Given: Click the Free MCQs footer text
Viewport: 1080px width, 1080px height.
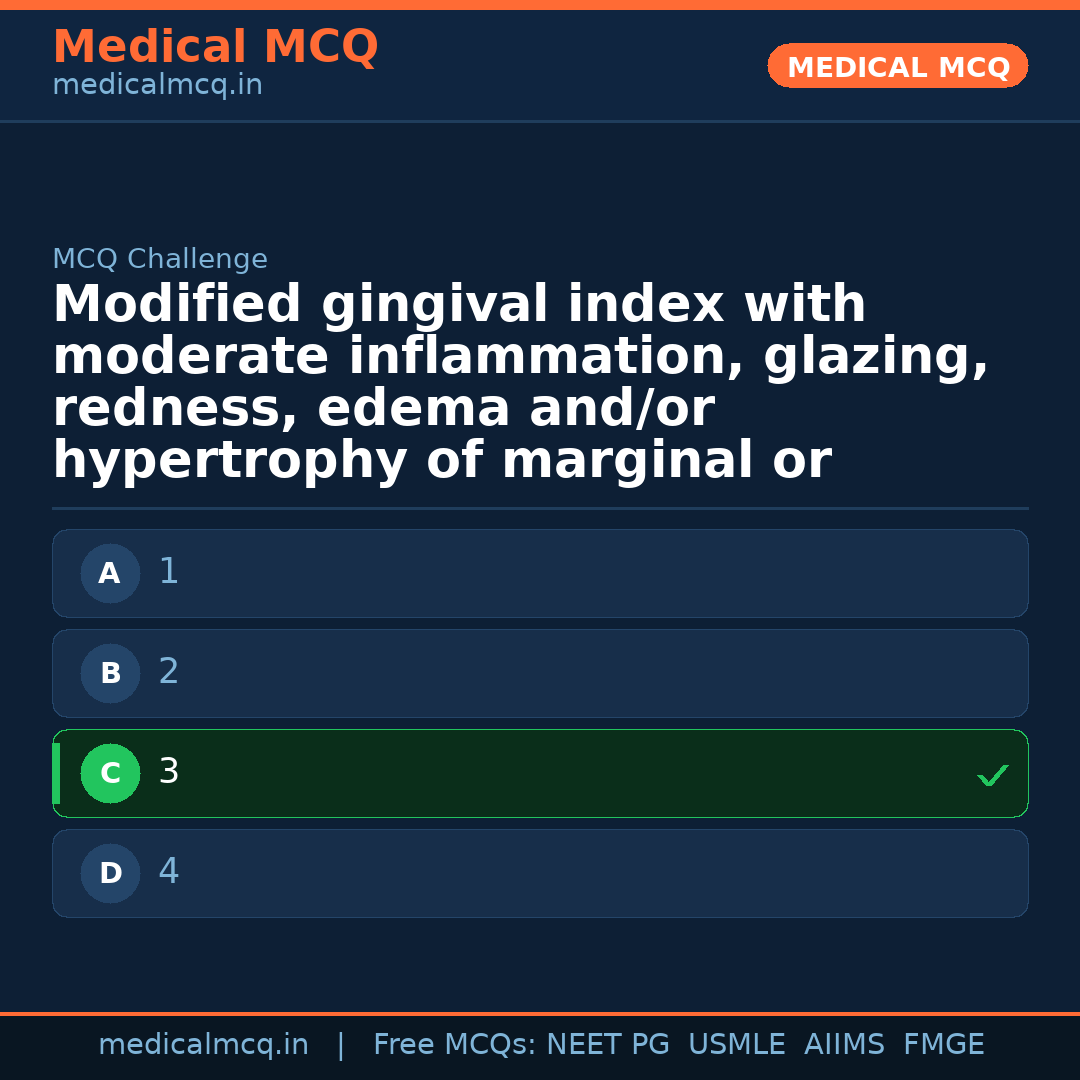Looking at the screenshot, I should (454, 1045).
